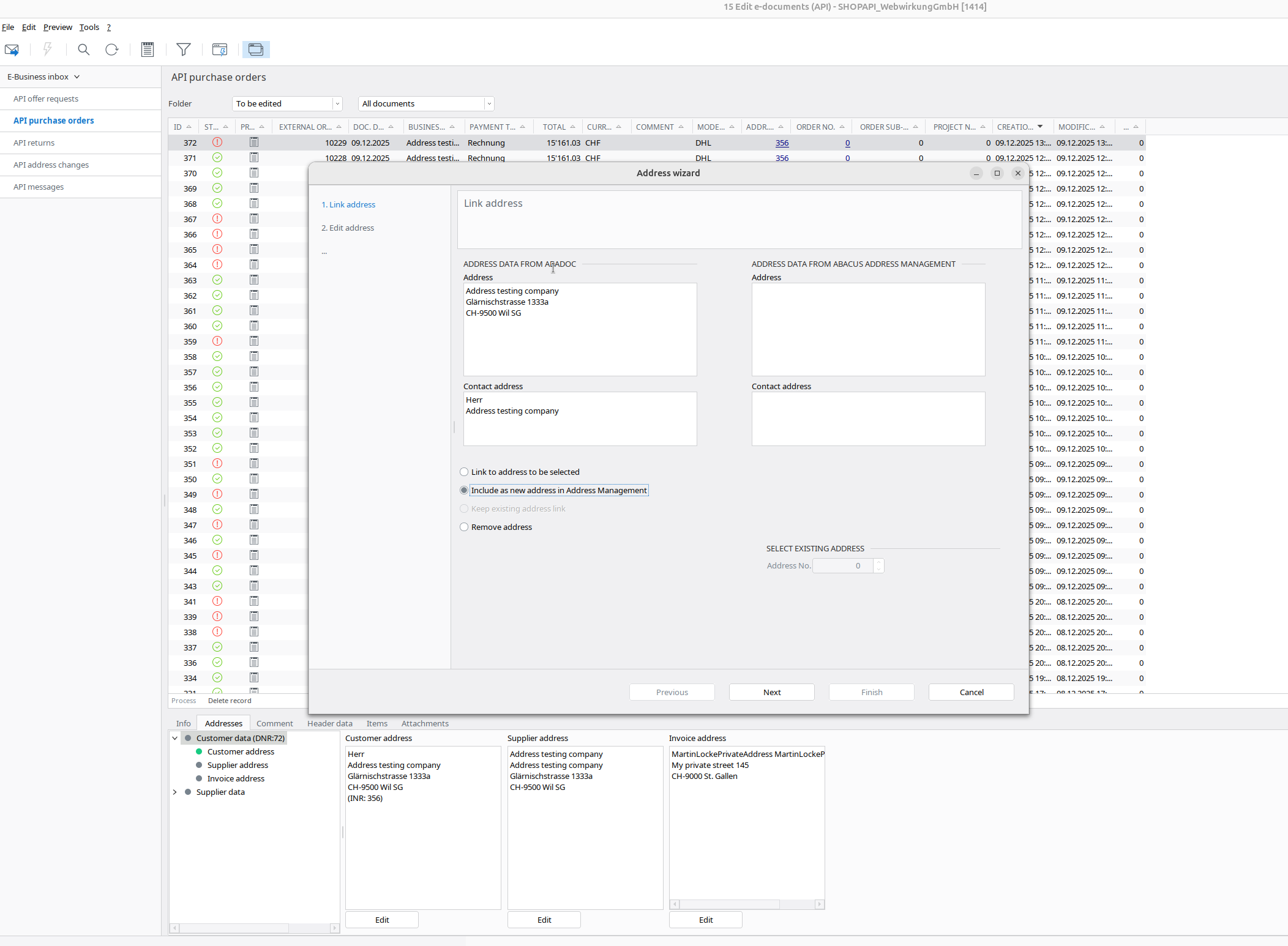
Task: Click the refresh toolbar icon
Action: 111,50
